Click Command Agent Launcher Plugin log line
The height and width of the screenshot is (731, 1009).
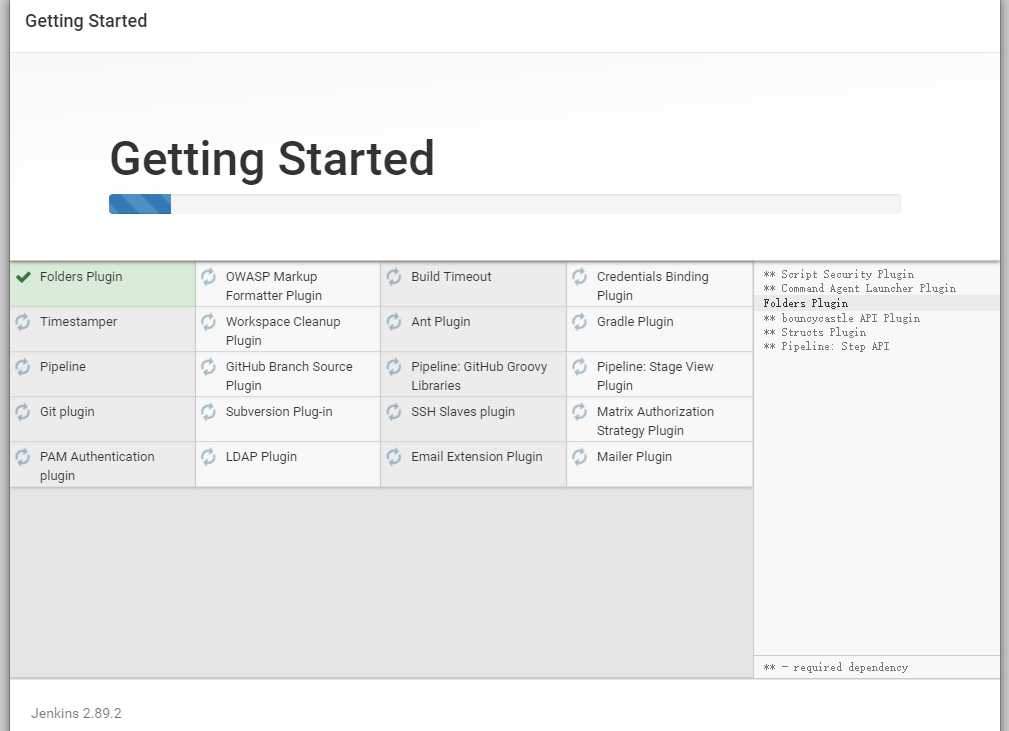[x=860, y=288]
